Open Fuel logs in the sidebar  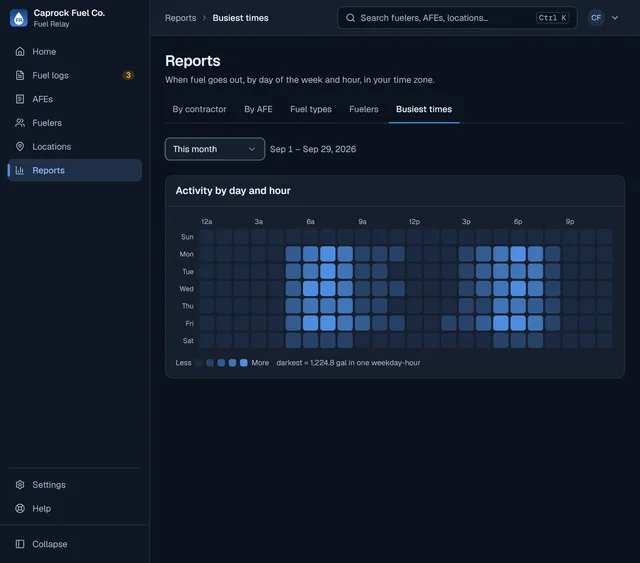click(x=74, y=76)
